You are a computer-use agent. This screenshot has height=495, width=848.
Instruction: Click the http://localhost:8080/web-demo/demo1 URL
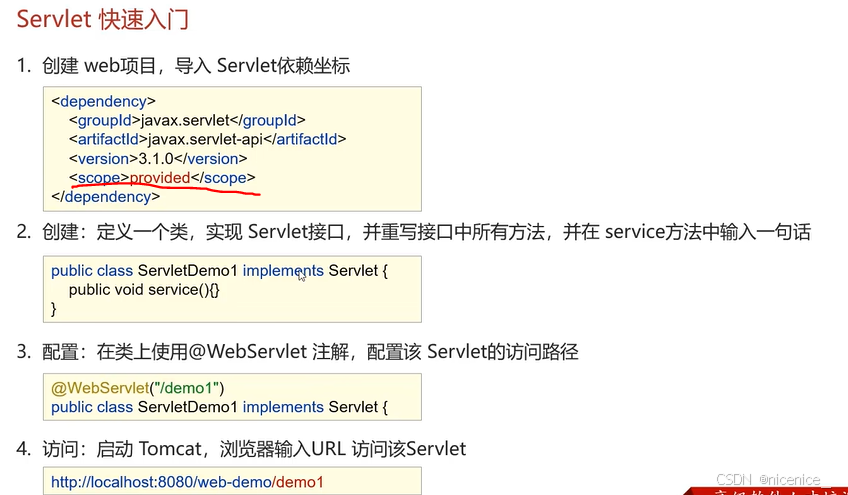(x=187, y=481)
